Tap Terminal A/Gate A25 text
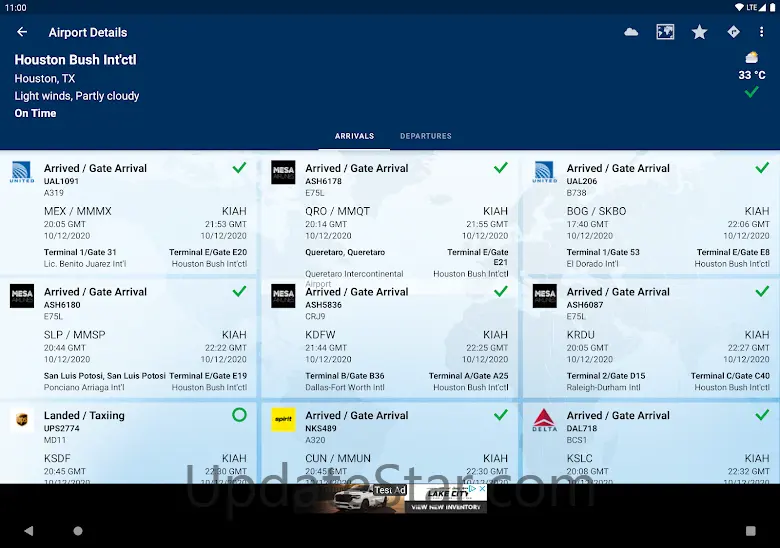This screenshot has width=780, height=548. point(469,376)
